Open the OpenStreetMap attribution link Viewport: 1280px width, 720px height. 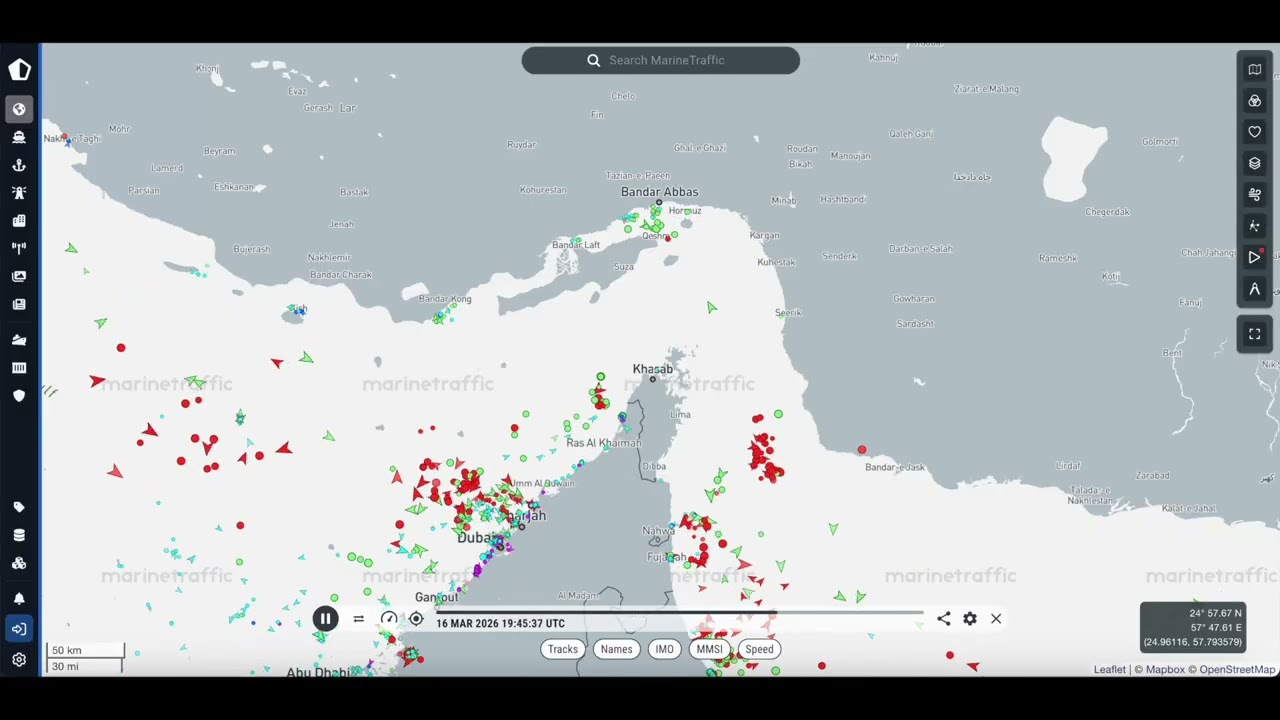[x=1237, y=669]
